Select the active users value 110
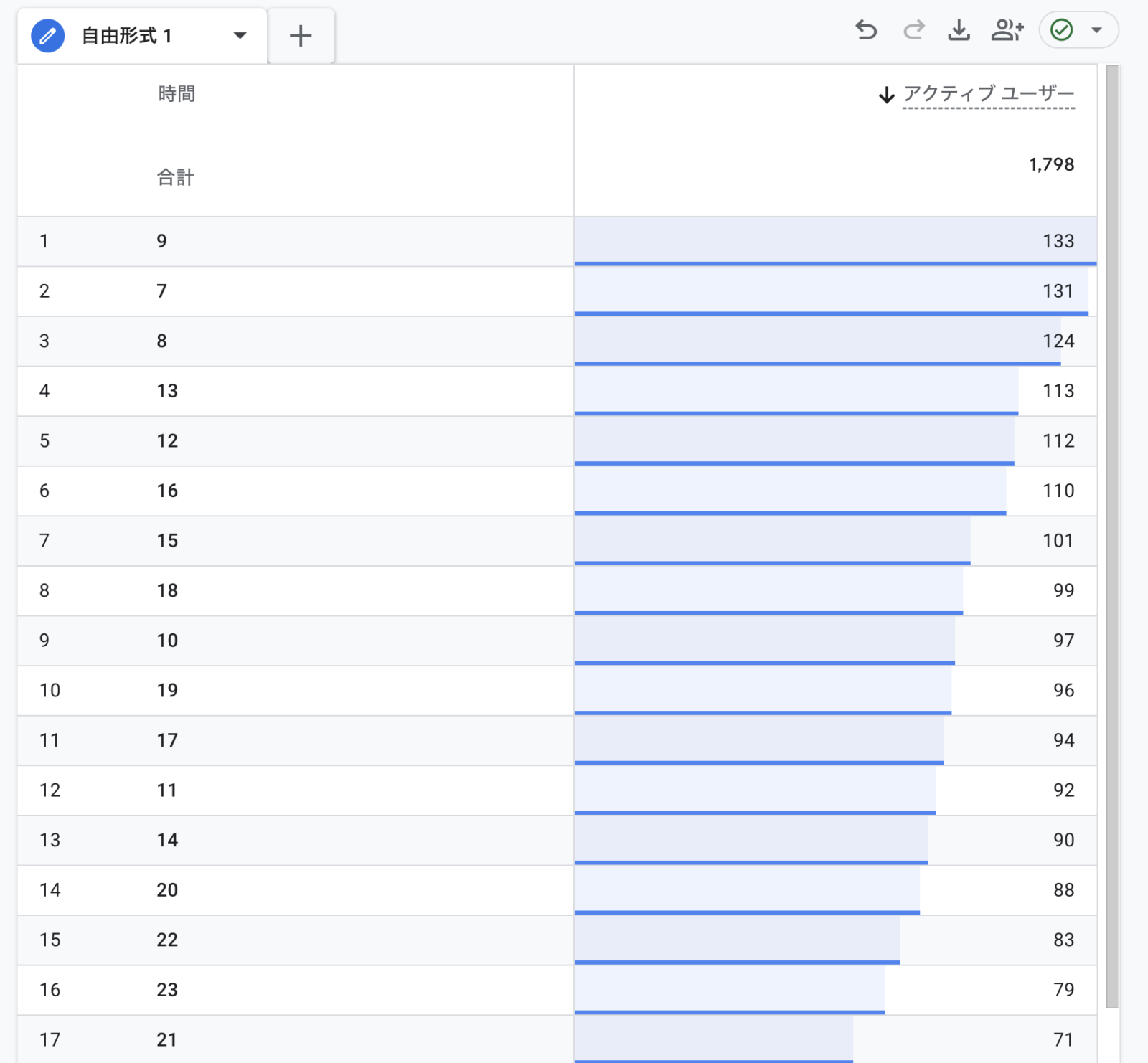 coord(1058,491)
